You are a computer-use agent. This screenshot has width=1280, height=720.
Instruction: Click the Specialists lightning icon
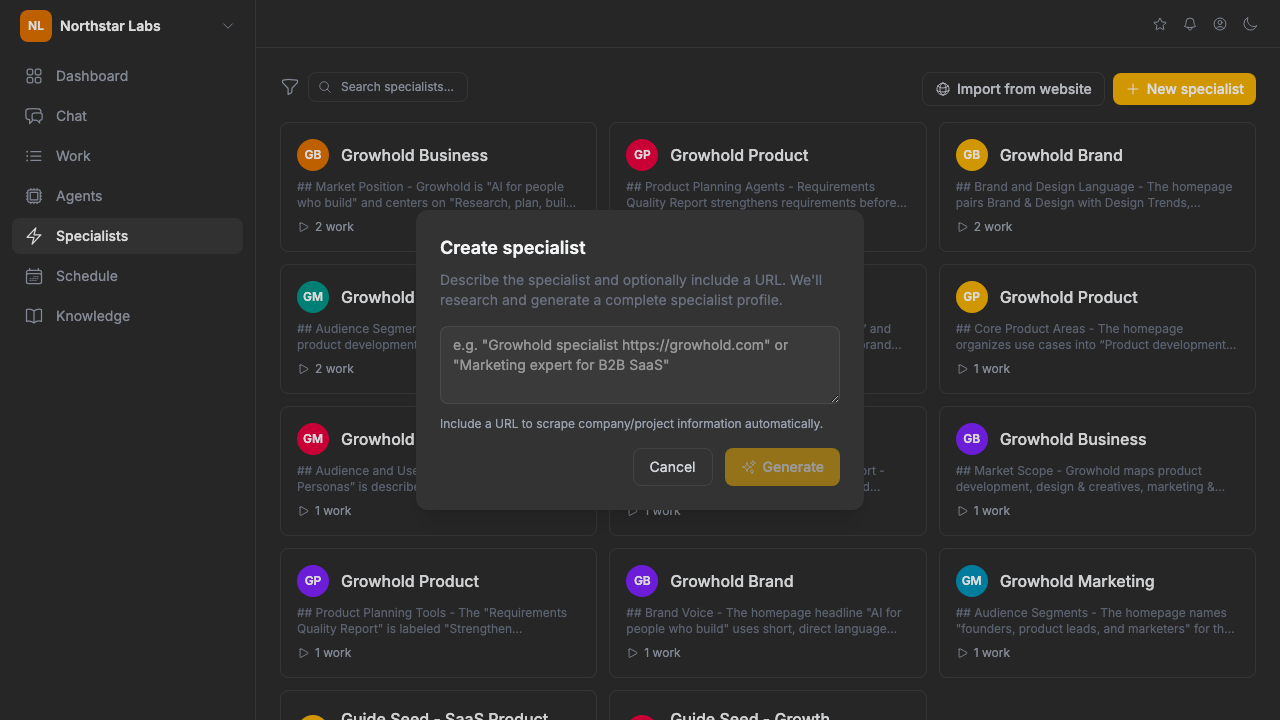(34, 236)
